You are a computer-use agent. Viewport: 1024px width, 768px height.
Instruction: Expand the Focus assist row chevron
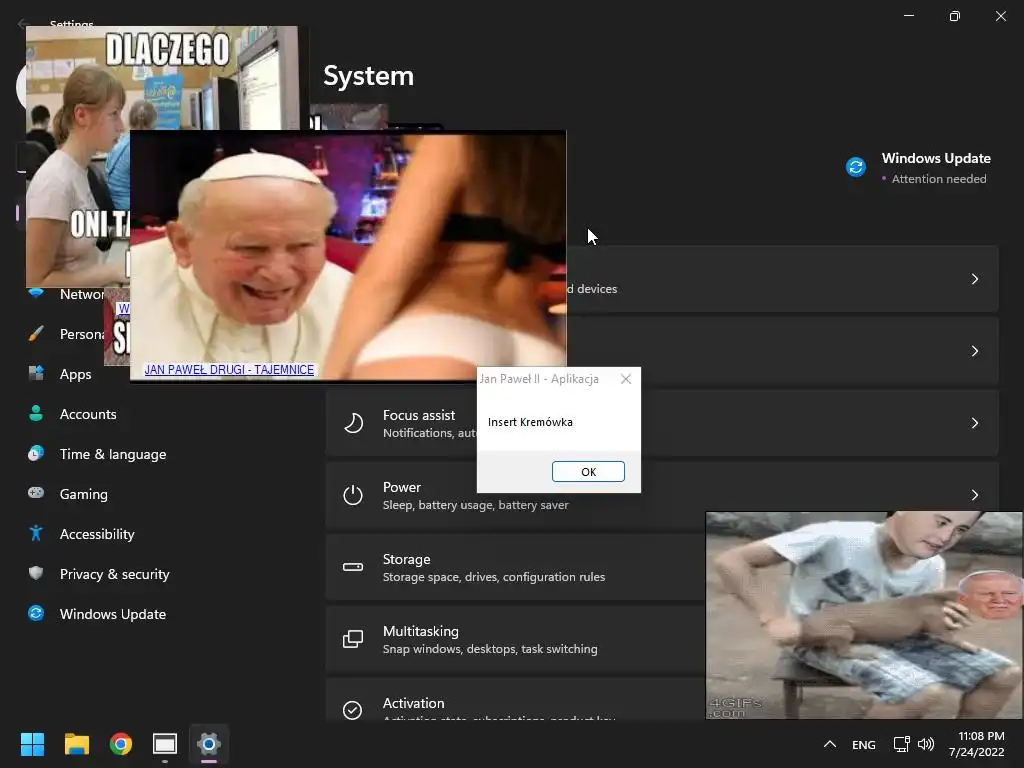[x=974, y=423]
